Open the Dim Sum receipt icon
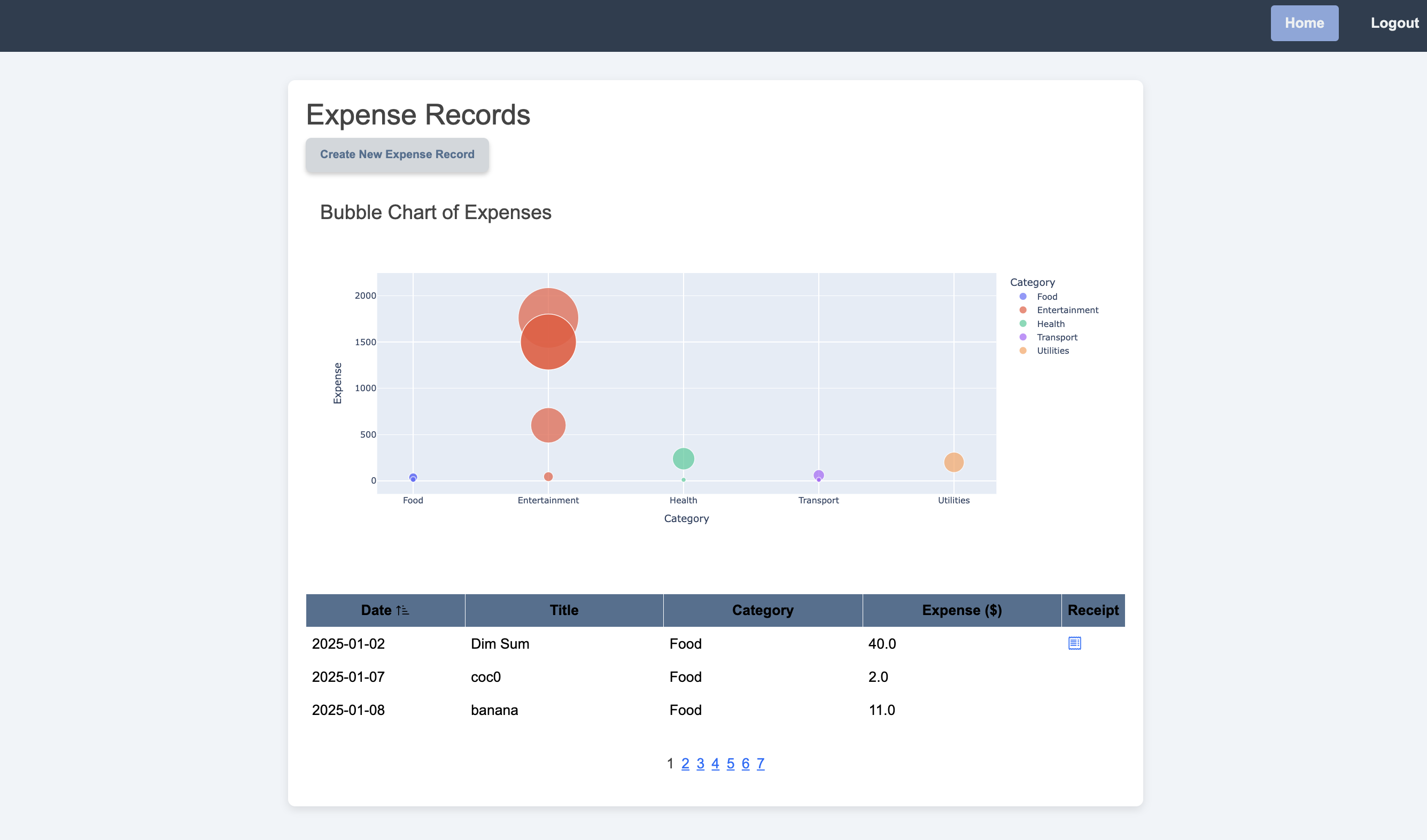Screen dimensions: 1427x840 pyautogui.click(x=1074, y=643)
